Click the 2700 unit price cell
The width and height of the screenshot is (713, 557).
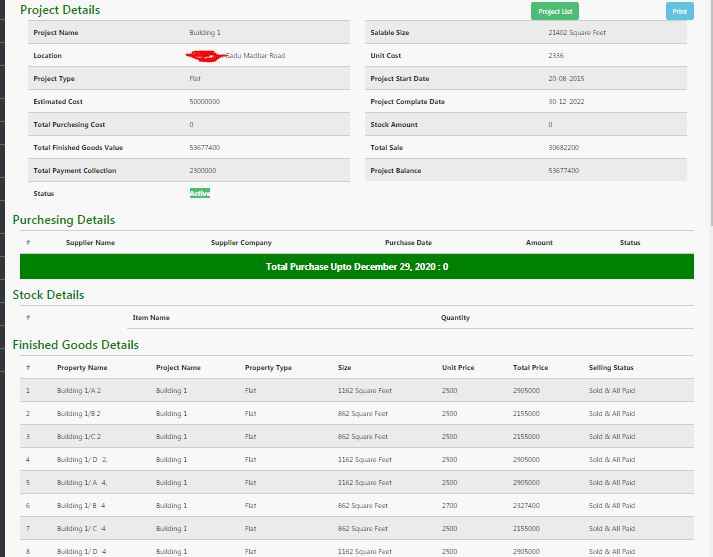click(x=449, y=506)
